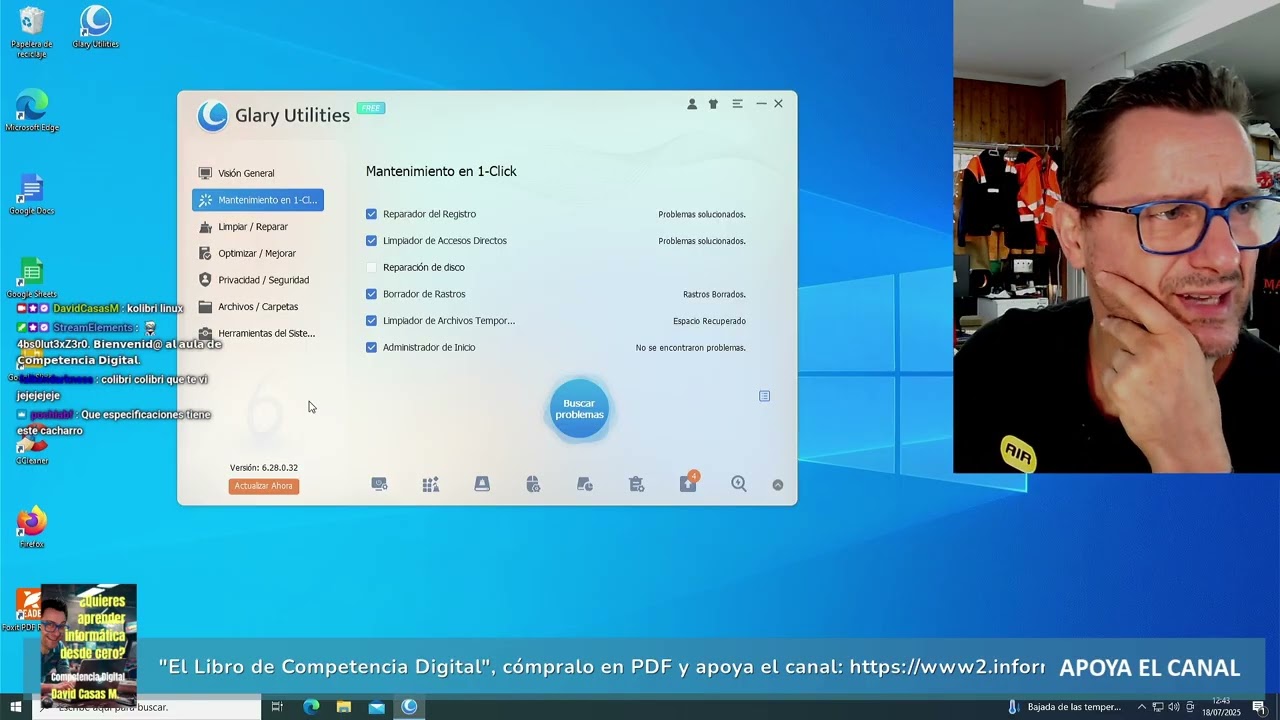The height and width of the screenshot is (720, 1280).
Task: Open Firefox desktop shortcut
Action: click(x=32, y=528)
